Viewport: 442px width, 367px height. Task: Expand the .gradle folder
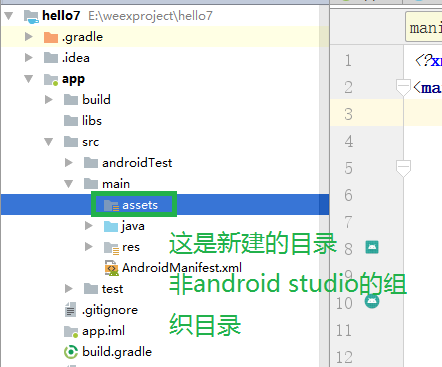[x=29, y=37]
